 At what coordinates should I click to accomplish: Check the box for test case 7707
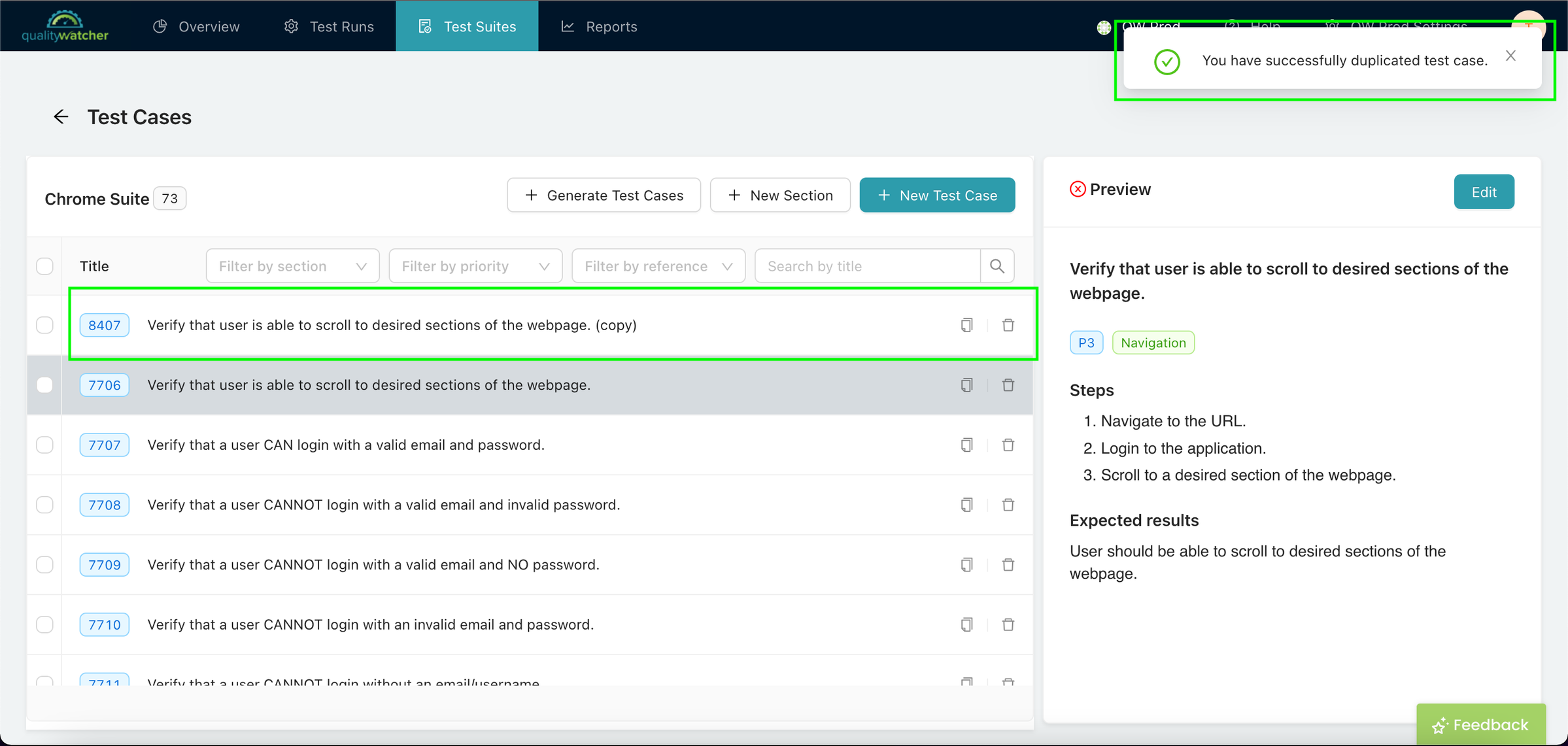point(44,445)
